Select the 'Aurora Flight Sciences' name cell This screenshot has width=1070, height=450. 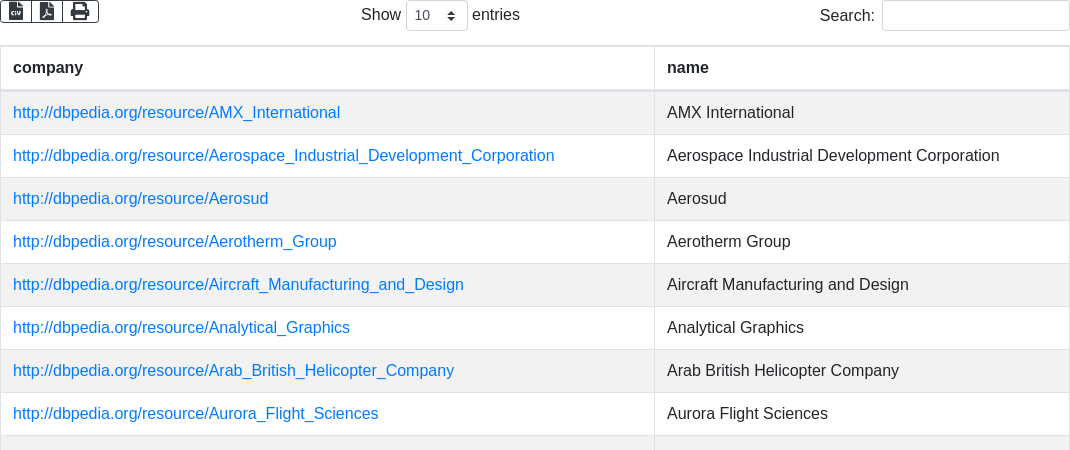[x=747, y=414]
